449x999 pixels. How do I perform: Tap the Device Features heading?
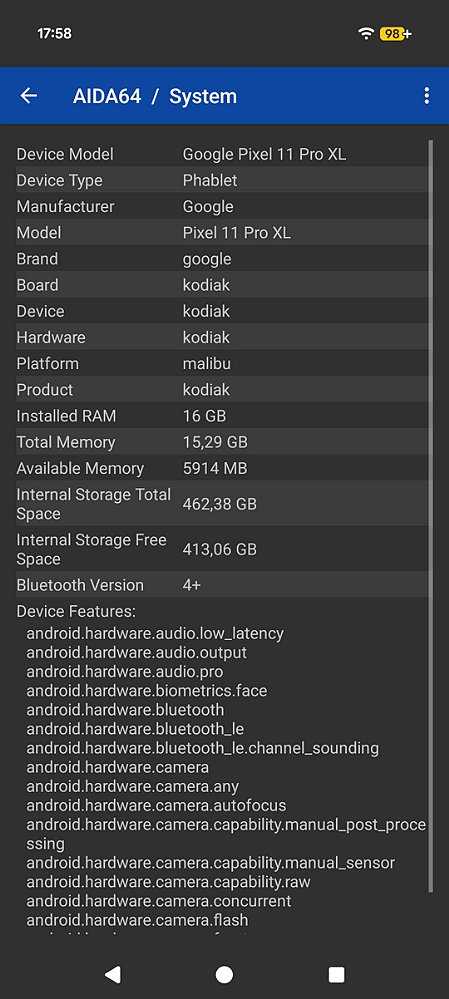(x=76, y=612)
